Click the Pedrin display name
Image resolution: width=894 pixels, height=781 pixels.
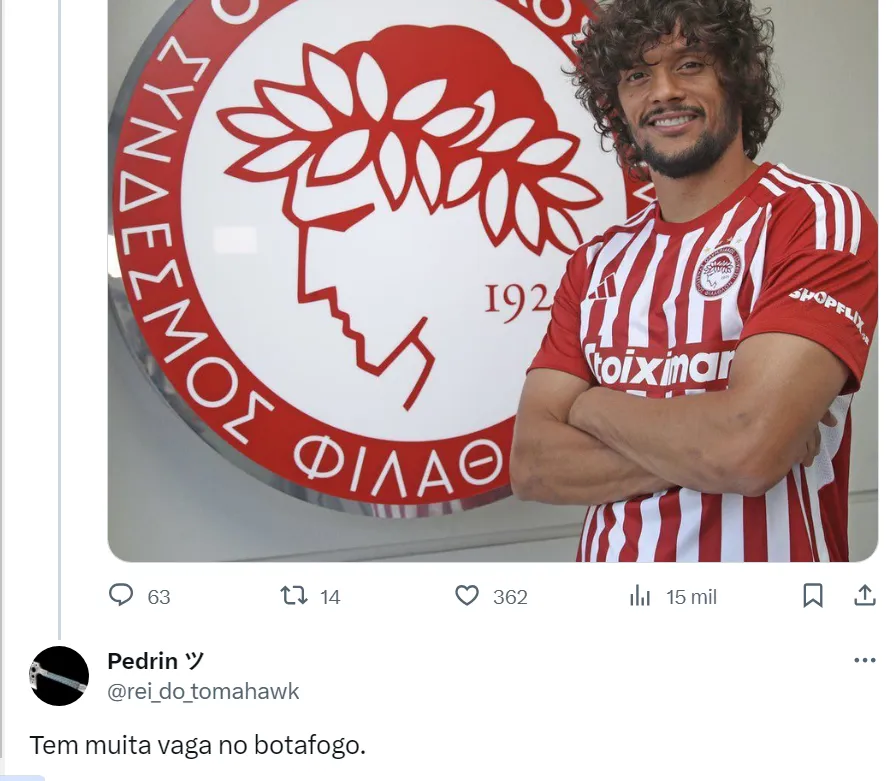click(143, 661)
